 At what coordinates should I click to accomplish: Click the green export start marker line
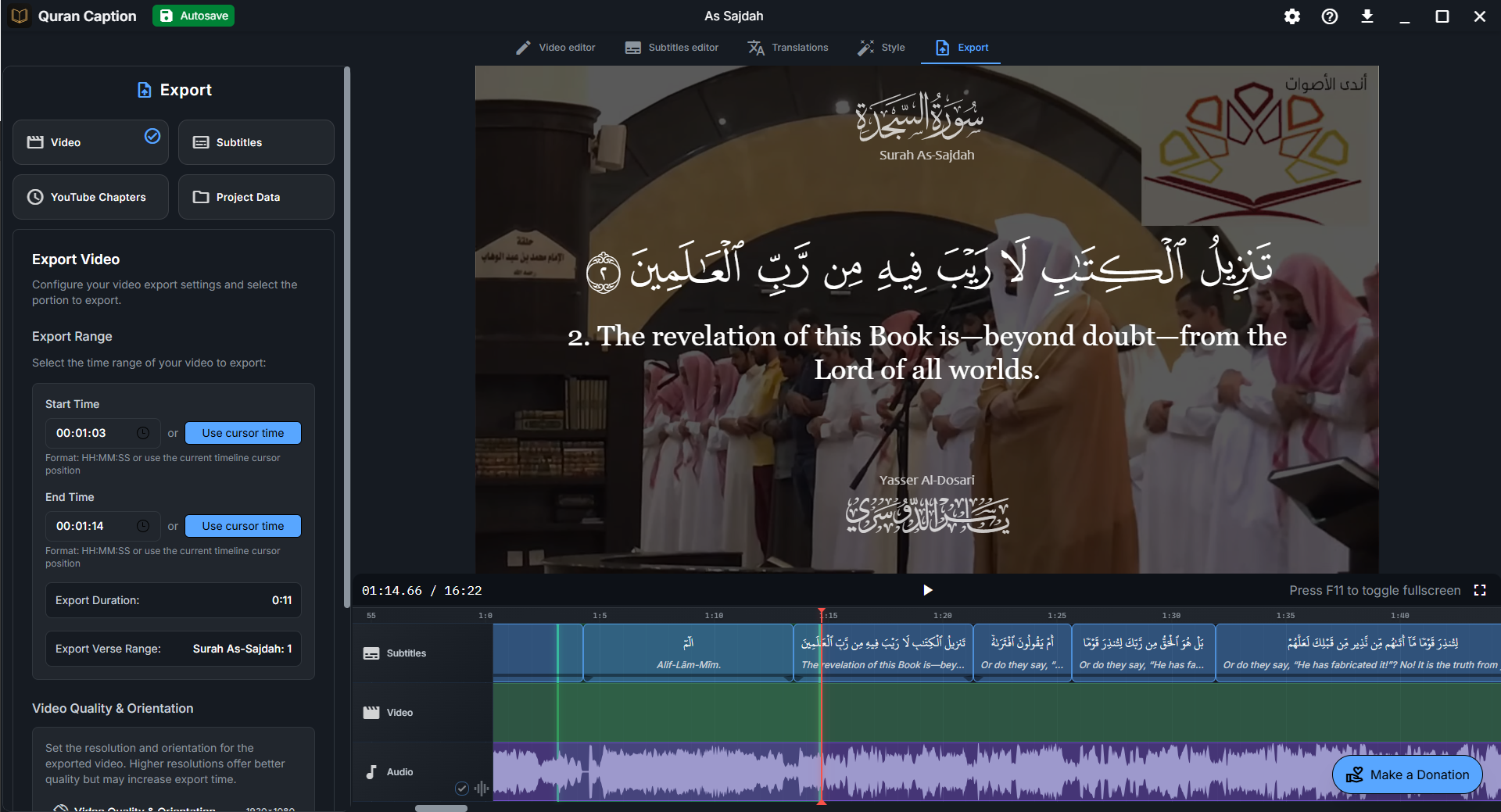pyautogui.click(x=557, y=712)
